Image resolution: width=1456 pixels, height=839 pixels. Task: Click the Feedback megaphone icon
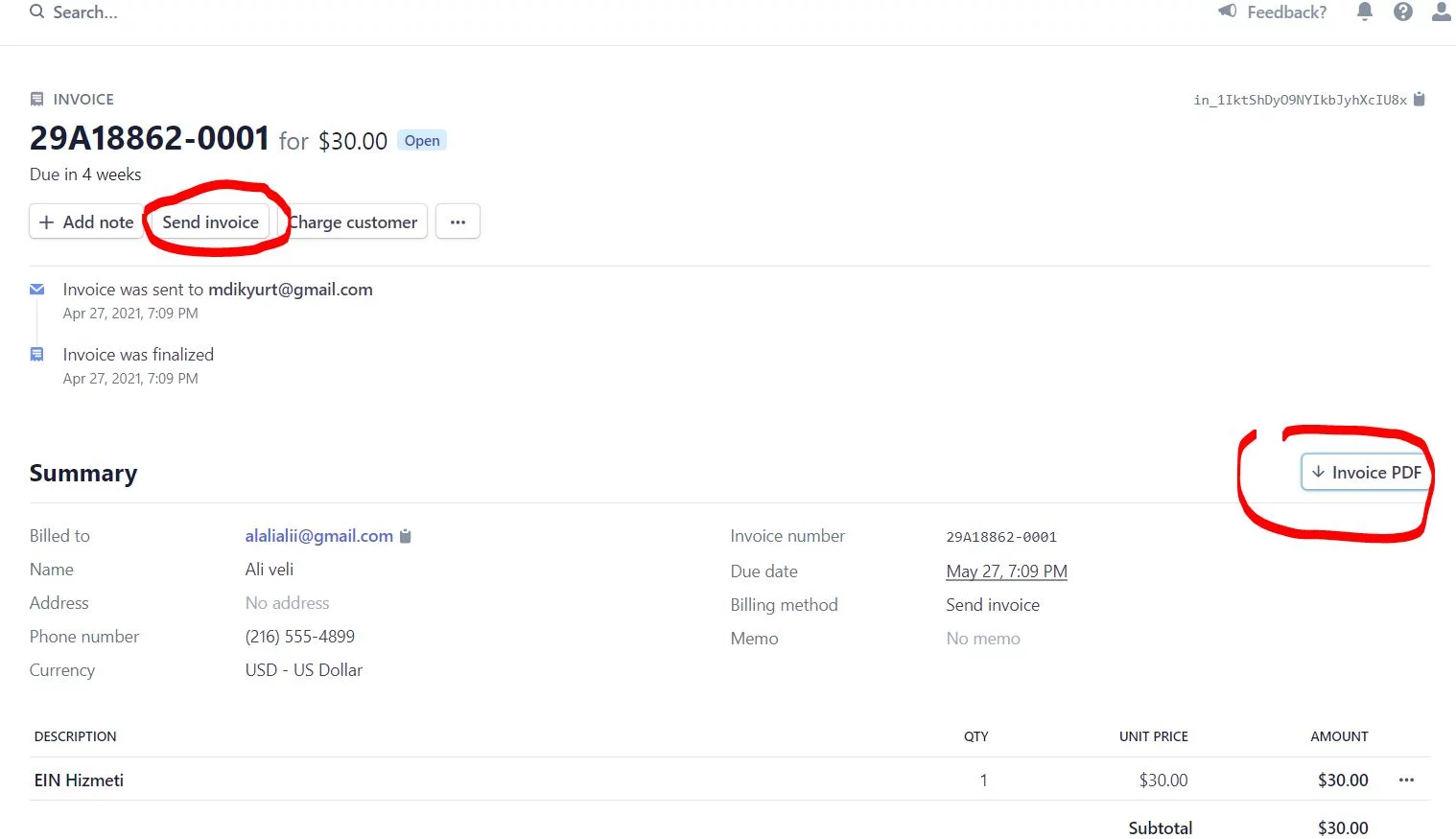(1227, 12)
